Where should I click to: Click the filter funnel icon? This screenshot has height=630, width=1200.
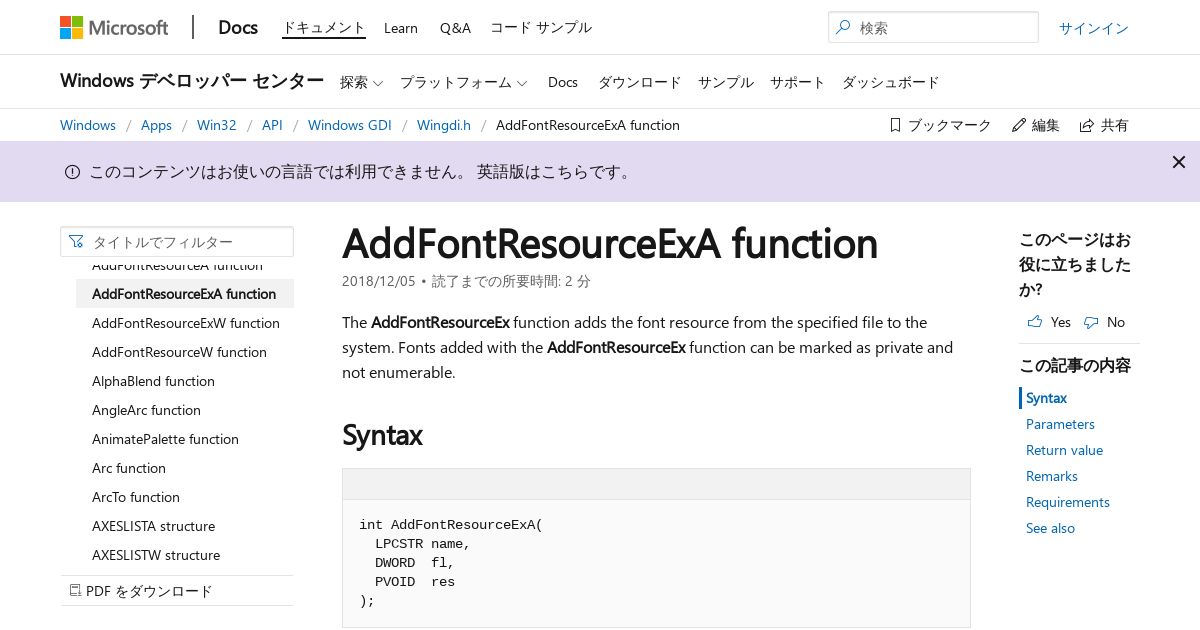click(x=77, y=242)
